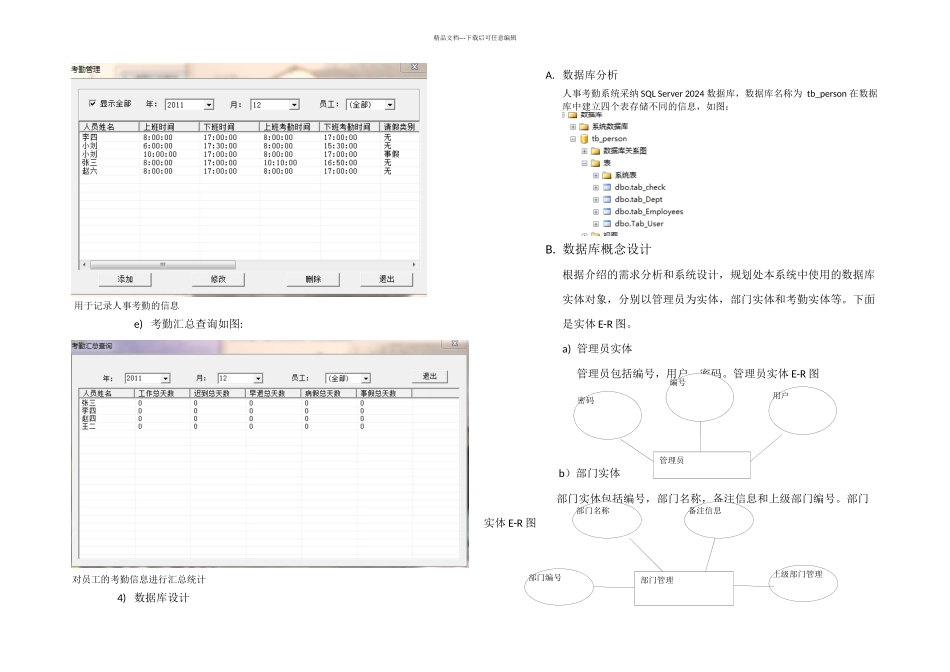Open the 年 dropdown in 考勤汇总查询
Screen dimensions: 950x672
click(x=165, y=378)
